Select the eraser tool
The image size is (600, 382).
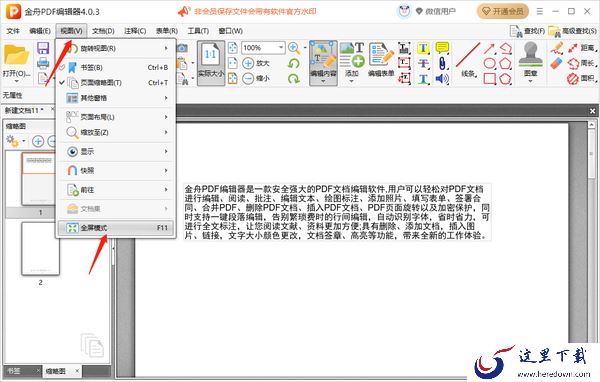(557, 63)
